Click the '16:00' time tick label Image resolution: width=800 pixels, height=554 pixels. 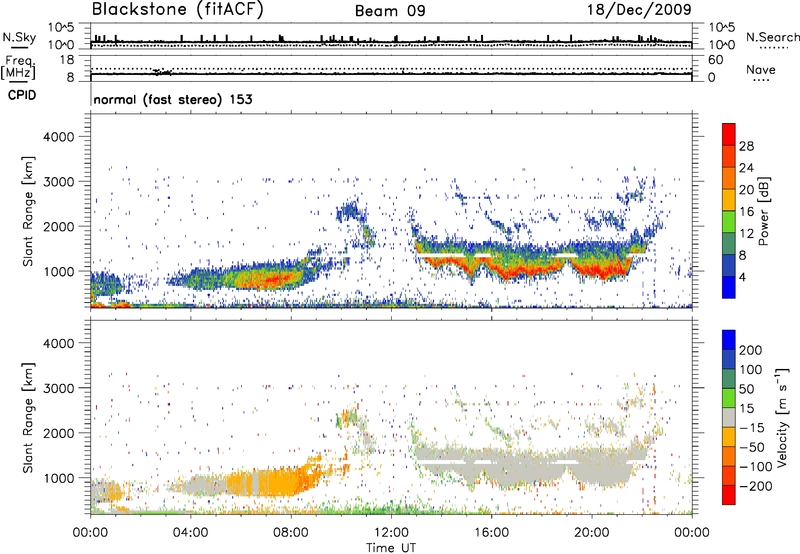491,533
